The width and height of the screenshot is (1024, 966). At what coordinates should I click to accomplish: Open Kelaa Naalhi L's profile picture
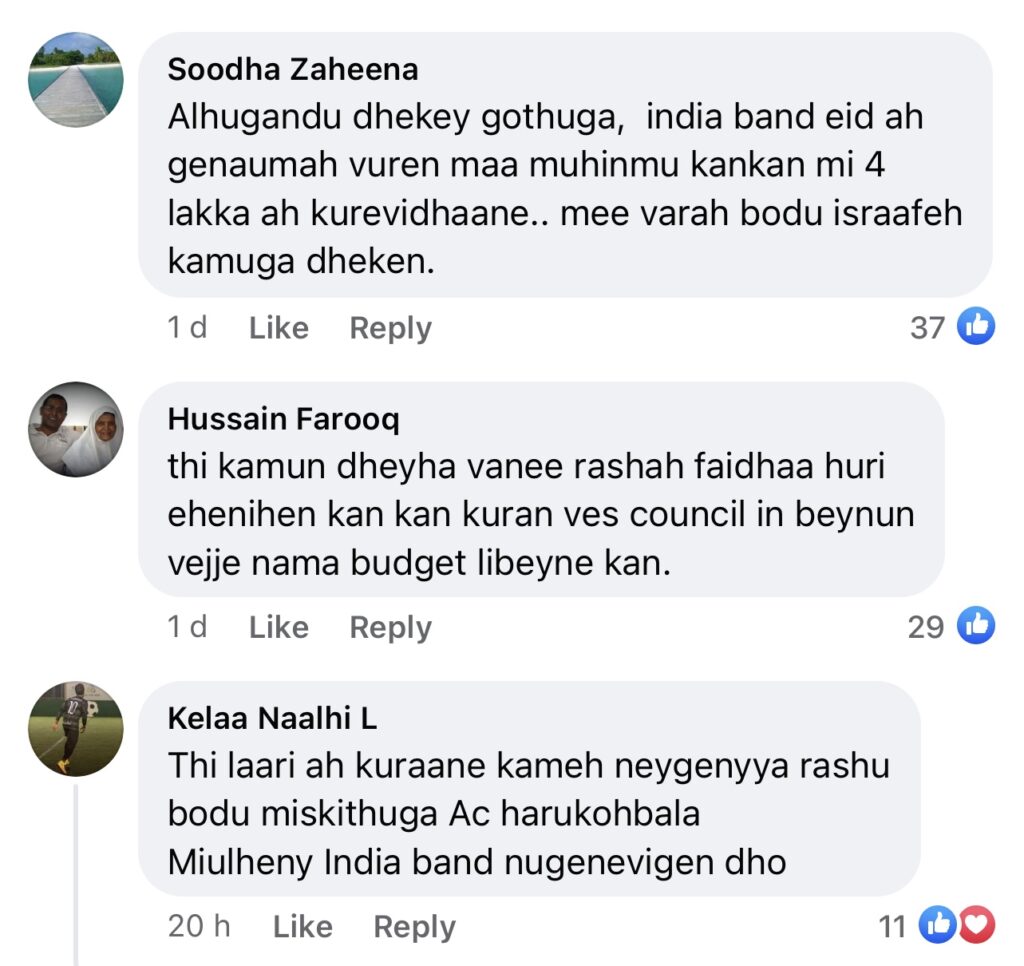[76, 729]
